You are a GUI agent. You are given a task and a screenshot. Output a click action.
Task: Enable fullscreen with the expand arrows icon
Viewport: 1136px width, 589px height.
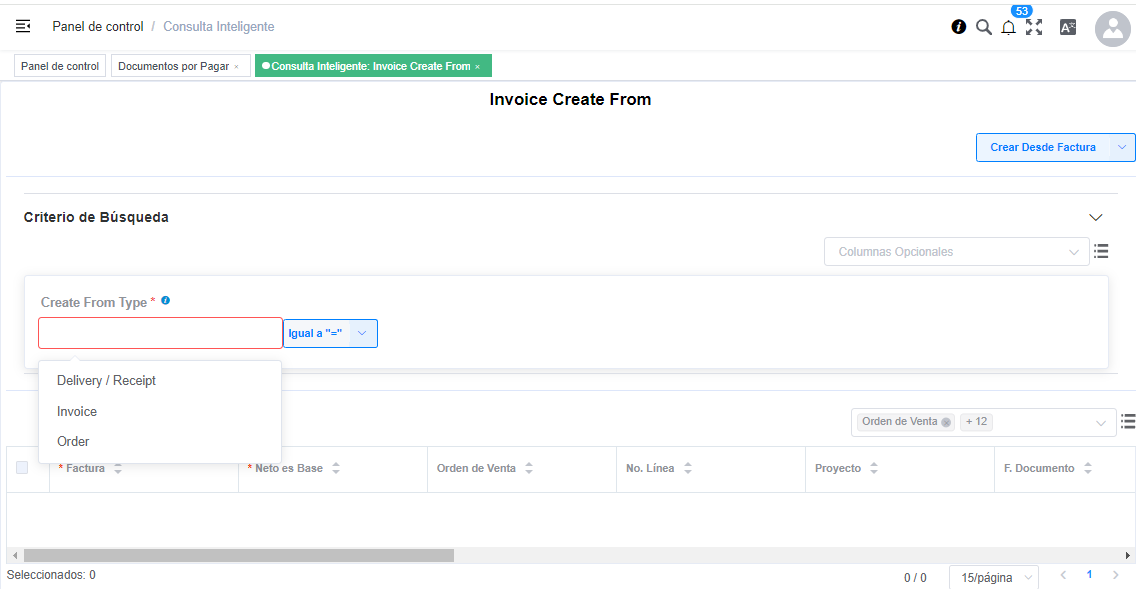point(1033,27)
